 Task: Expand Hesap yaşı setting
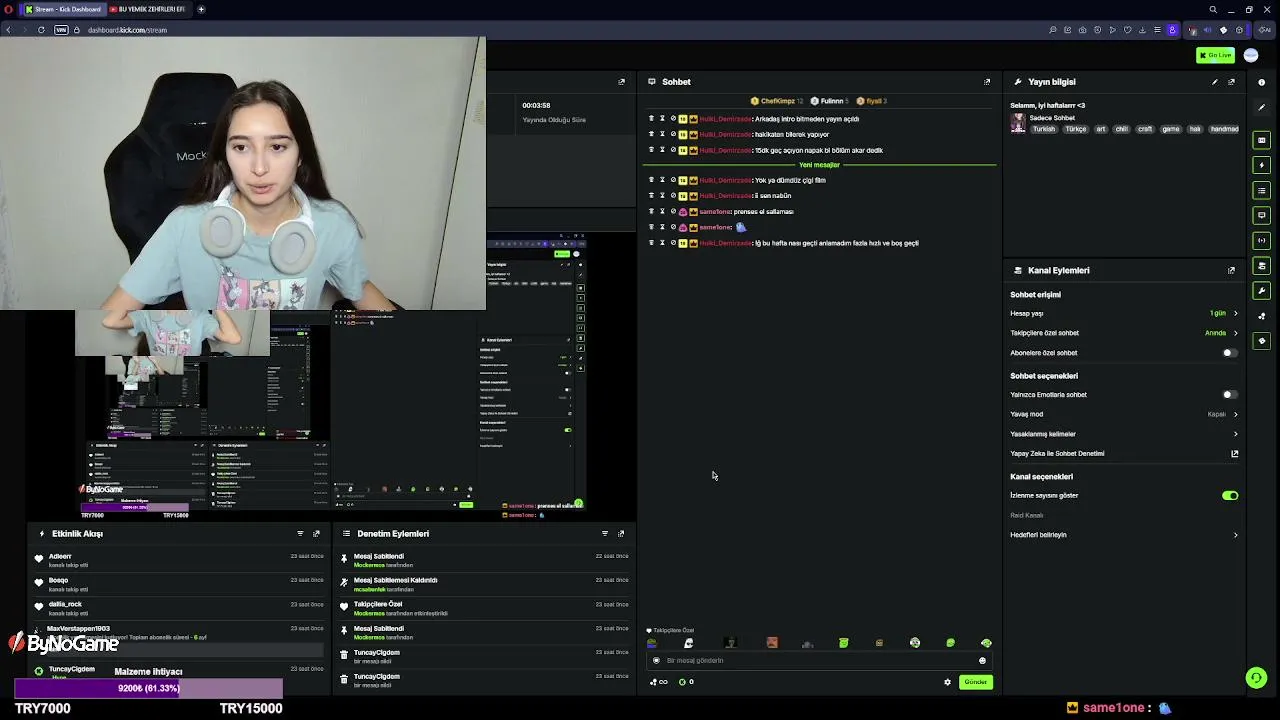click(1124, 313)
